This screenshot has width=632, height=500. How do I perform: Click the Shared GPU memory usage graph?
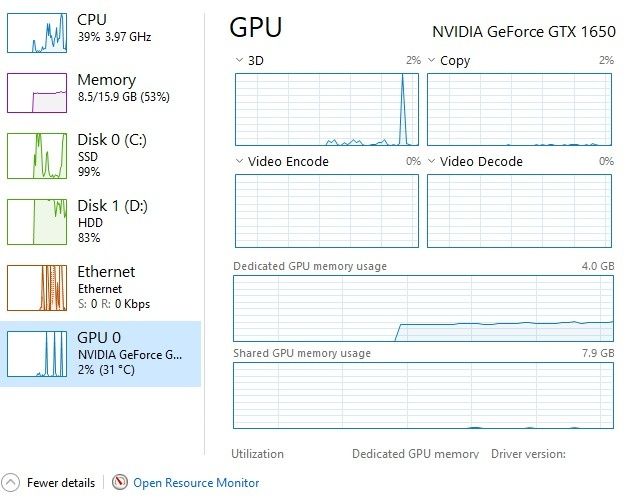pyautogui.click(x=423, y=395)
